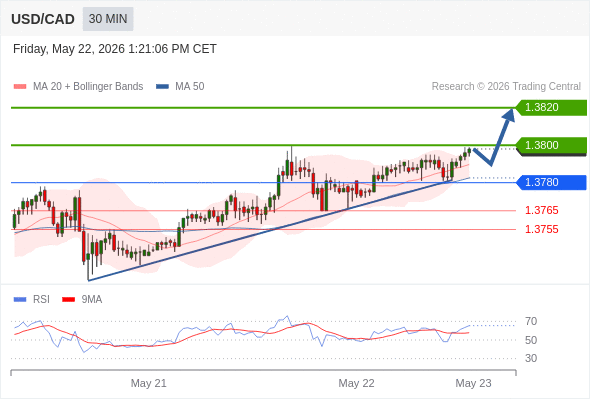Click the '9MA' legend label
This screenshot has width=590, height=400.
pos(92,300)
